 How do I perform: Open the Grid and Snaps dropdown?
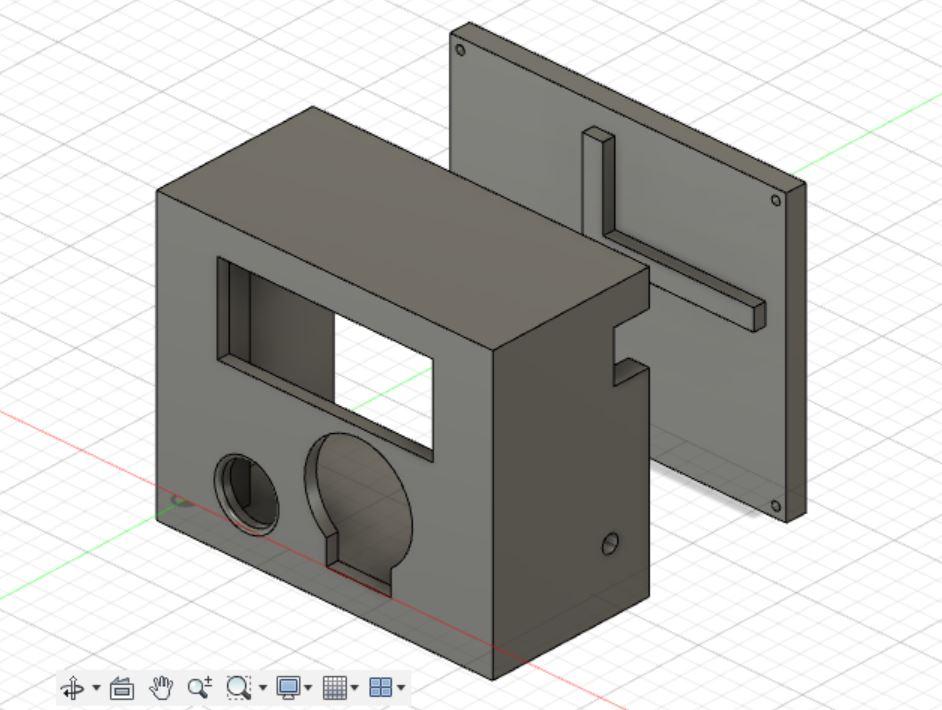click(x=358, y=688)
